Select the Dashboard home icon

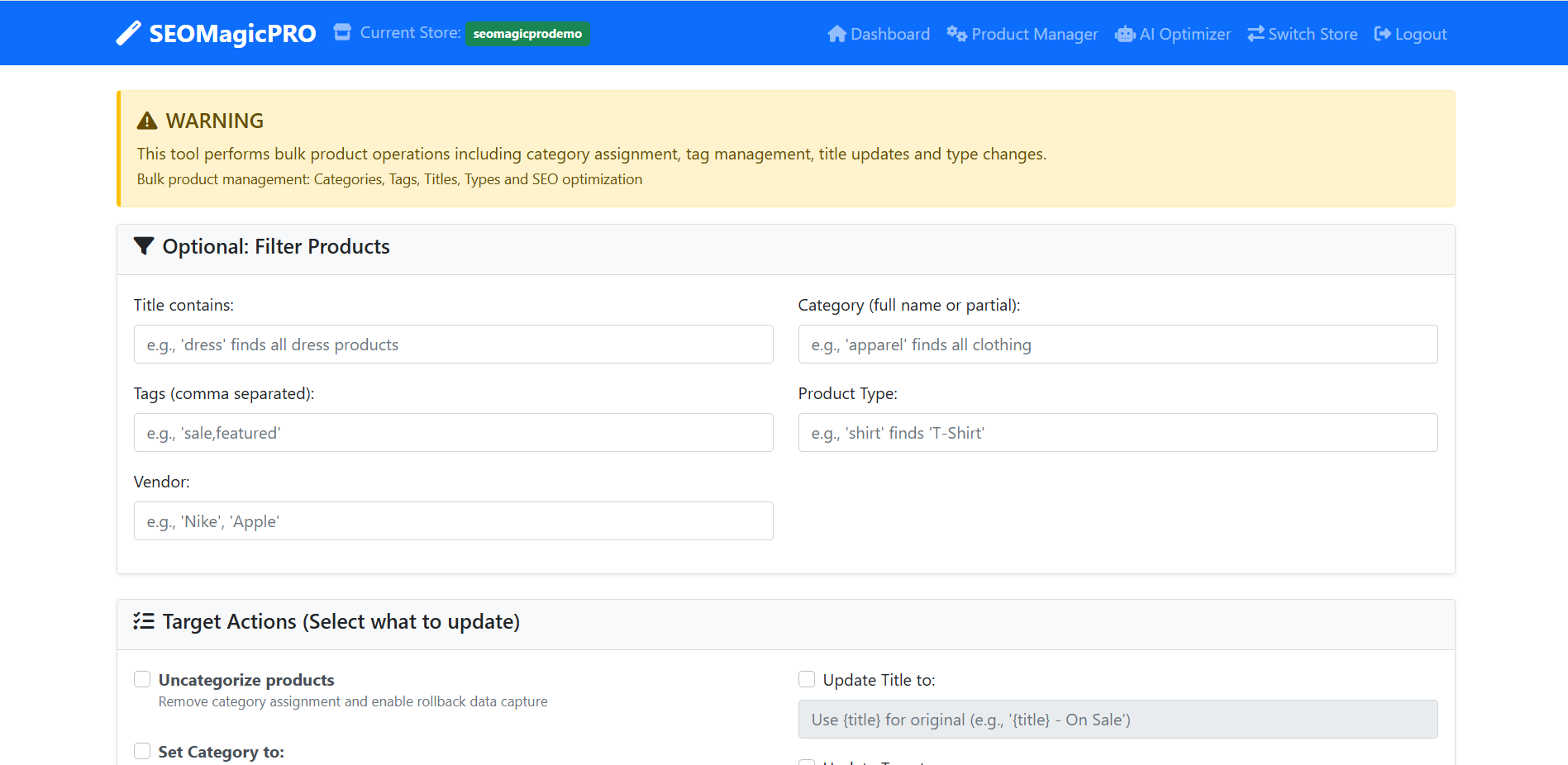837,34
